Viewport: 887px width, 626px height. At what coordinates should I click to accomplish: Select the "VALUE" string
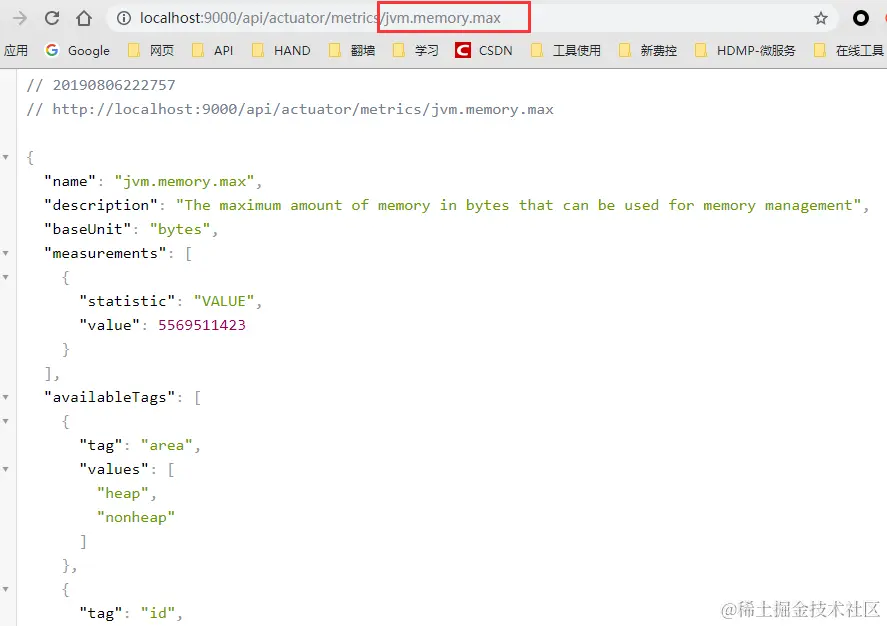point(224,301)
